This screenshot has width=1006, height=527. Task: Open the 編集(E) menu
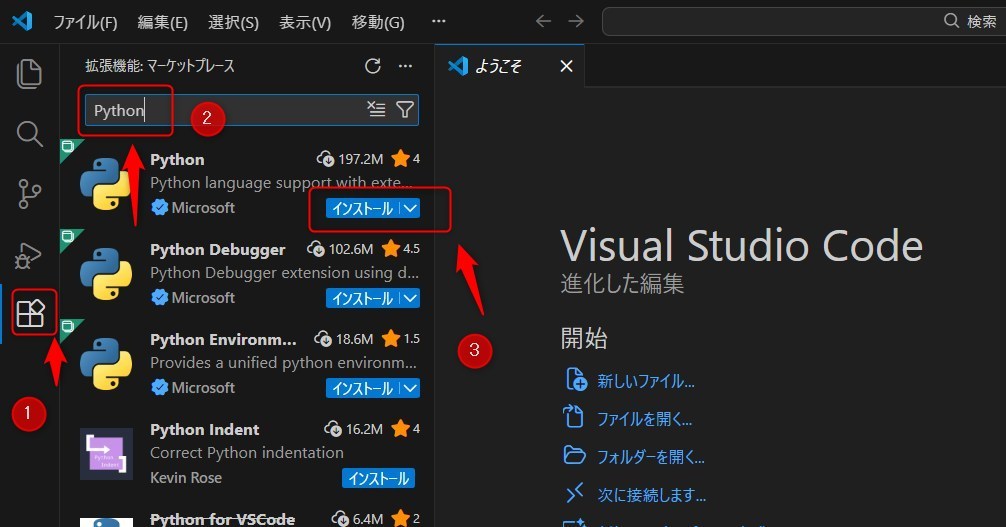[162, 22]
